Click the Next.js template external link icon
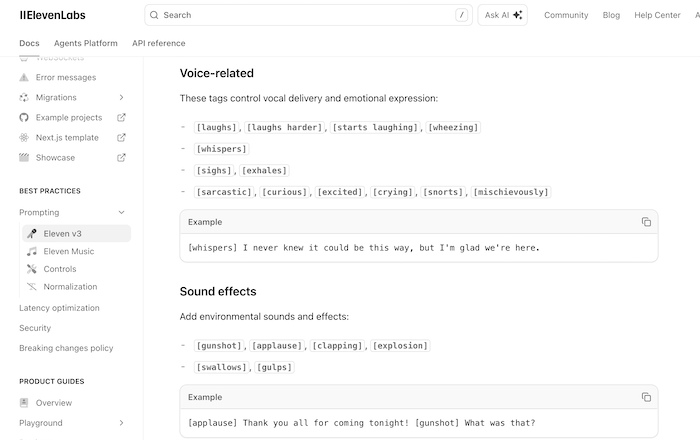 pyautogui.click(x=122, y=137)
